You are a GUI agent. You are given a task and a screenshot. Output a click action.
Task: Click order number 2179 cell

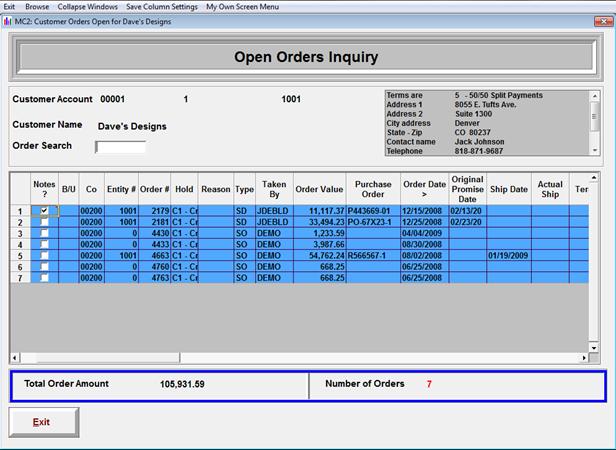tap(154, 211)
